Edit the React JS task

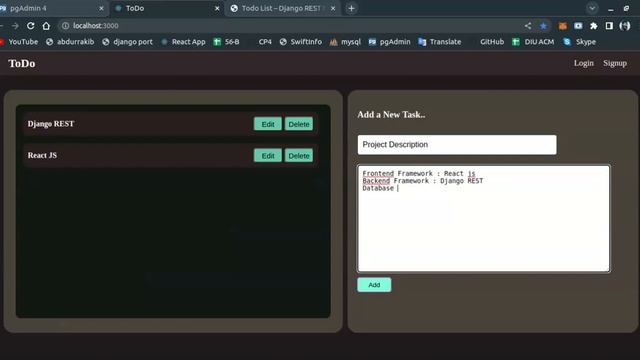click(268, 156)
